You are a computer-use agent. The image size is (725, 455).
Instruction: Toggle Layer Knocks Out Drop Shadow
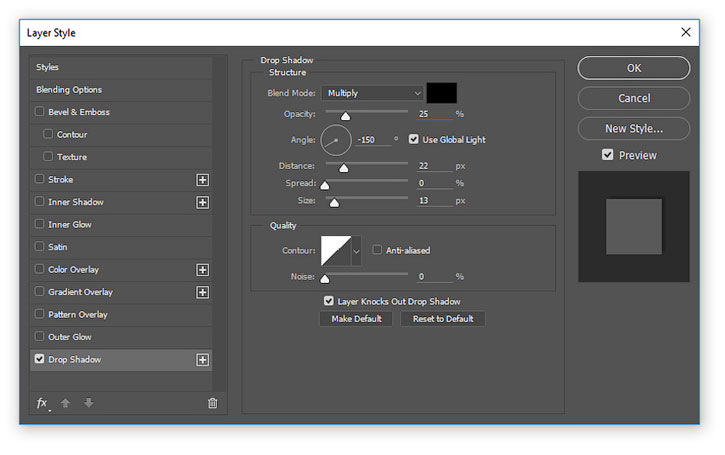click(x=329, y=301)
